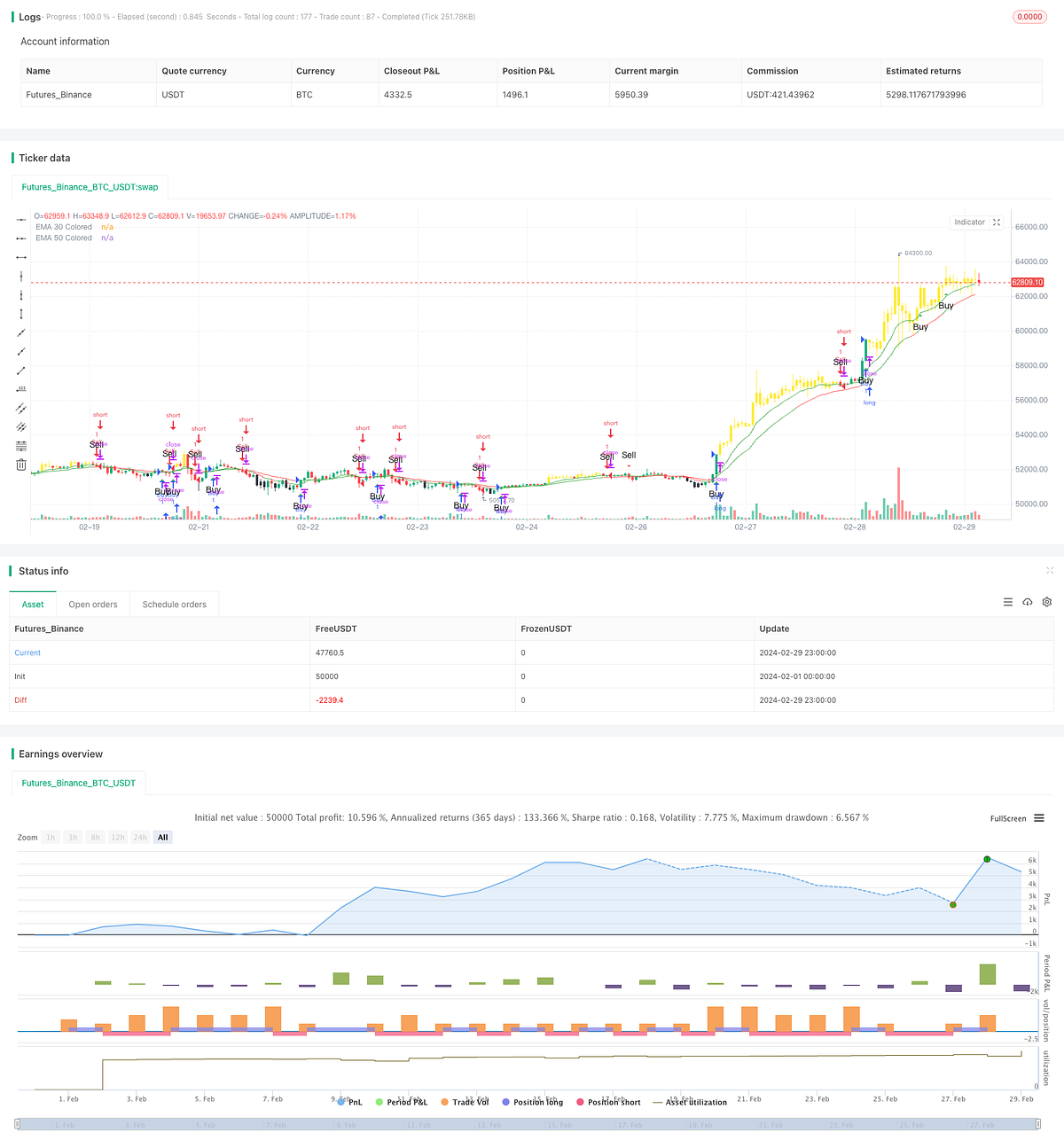Click the FullScreen button in Earnings overview
The image size is (1064, 1148).
1007,818
